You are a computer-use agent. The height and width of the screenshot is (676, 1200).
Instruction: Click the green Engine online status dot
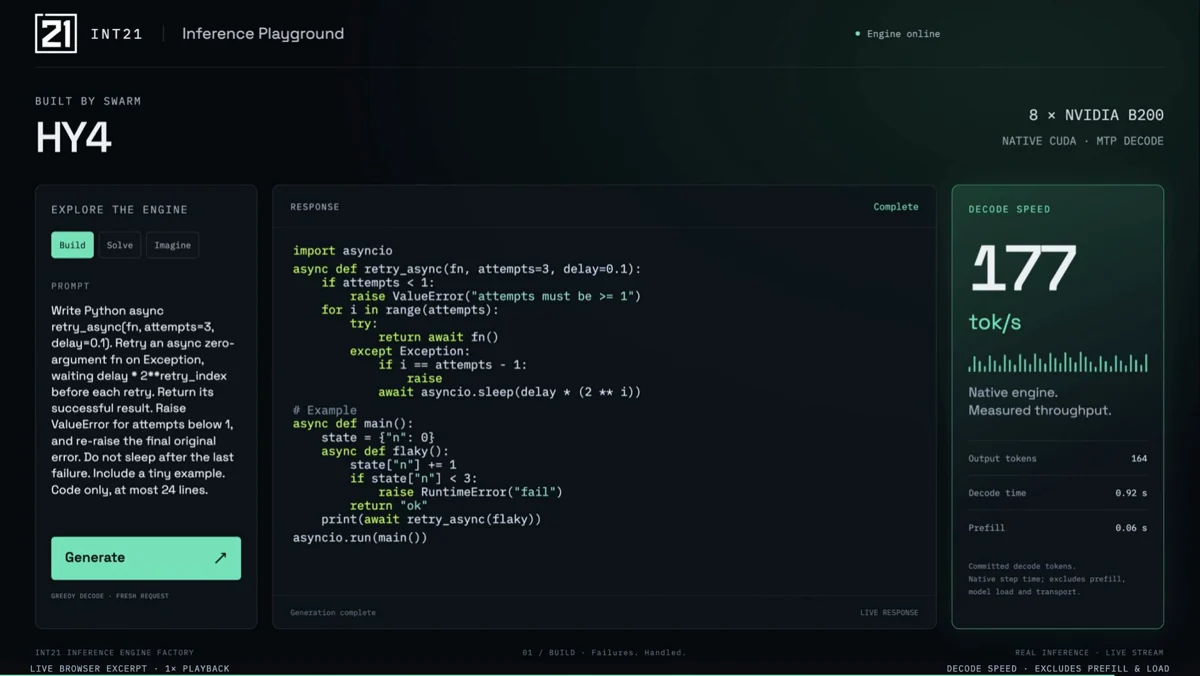(858, 34)
